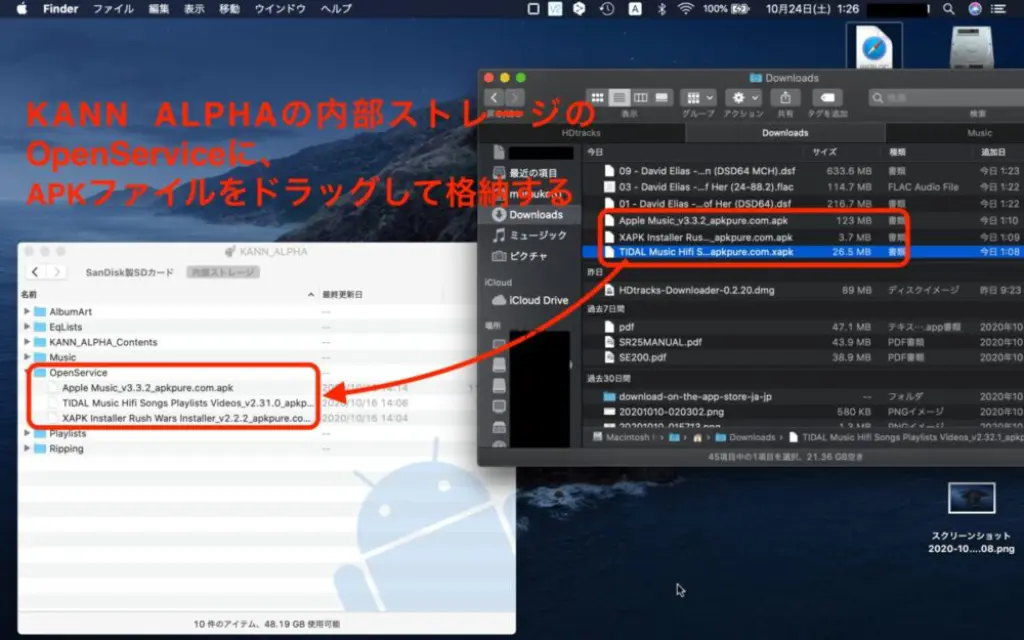Expand the KANN_ALPHA_Contents folder
This screenshot has width=1024, height=640.
(x=27, y=342)
